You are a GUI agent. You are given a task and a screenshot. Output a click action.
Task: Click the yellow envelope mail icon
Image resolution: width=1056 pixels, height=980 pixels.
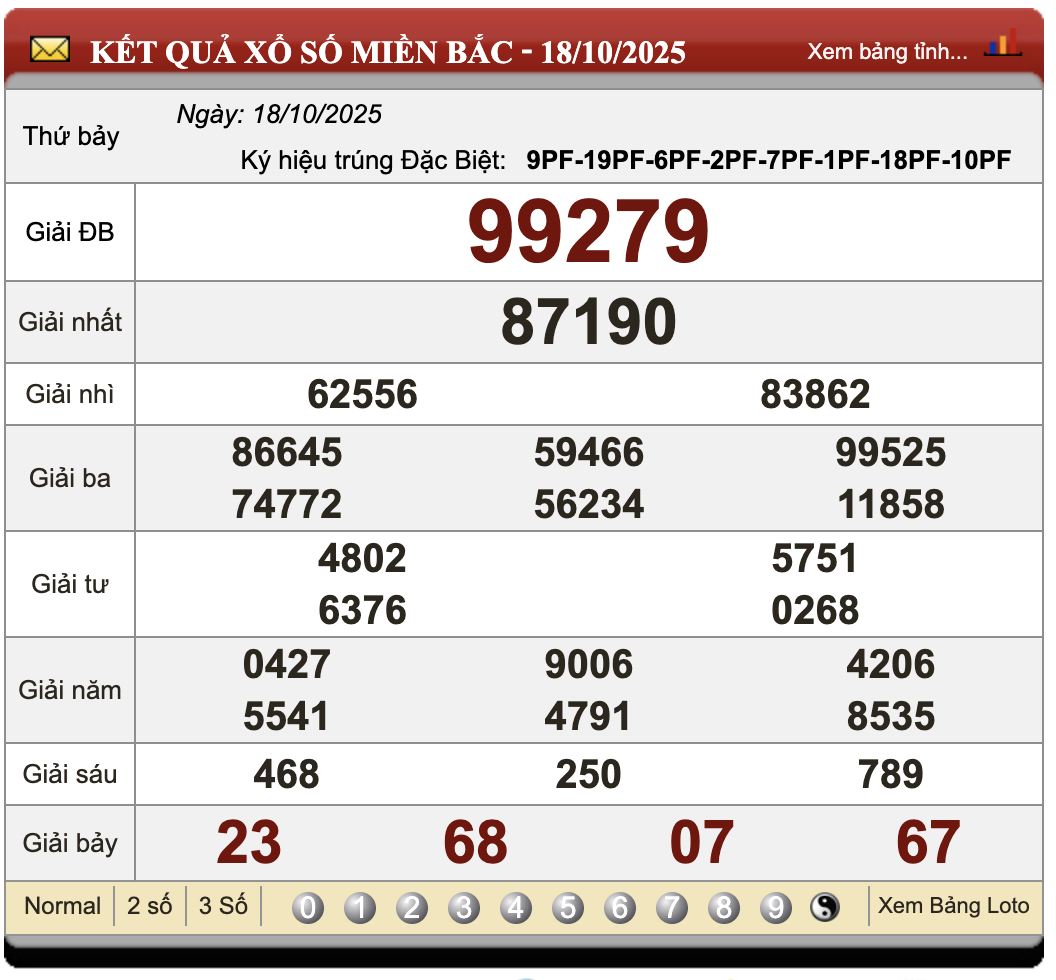pyautogui.click(x=50, y=46)
